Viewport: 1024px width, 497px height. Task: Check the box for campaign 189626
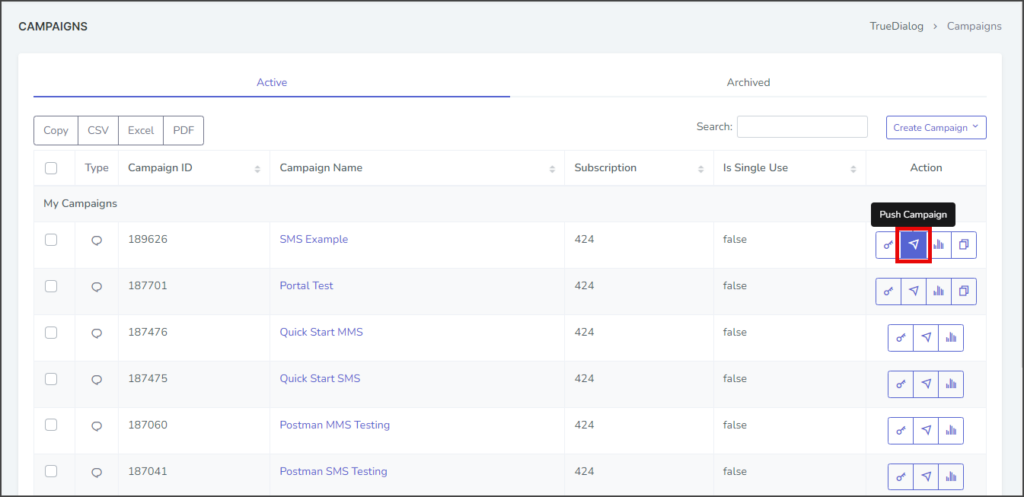[51, 240]
